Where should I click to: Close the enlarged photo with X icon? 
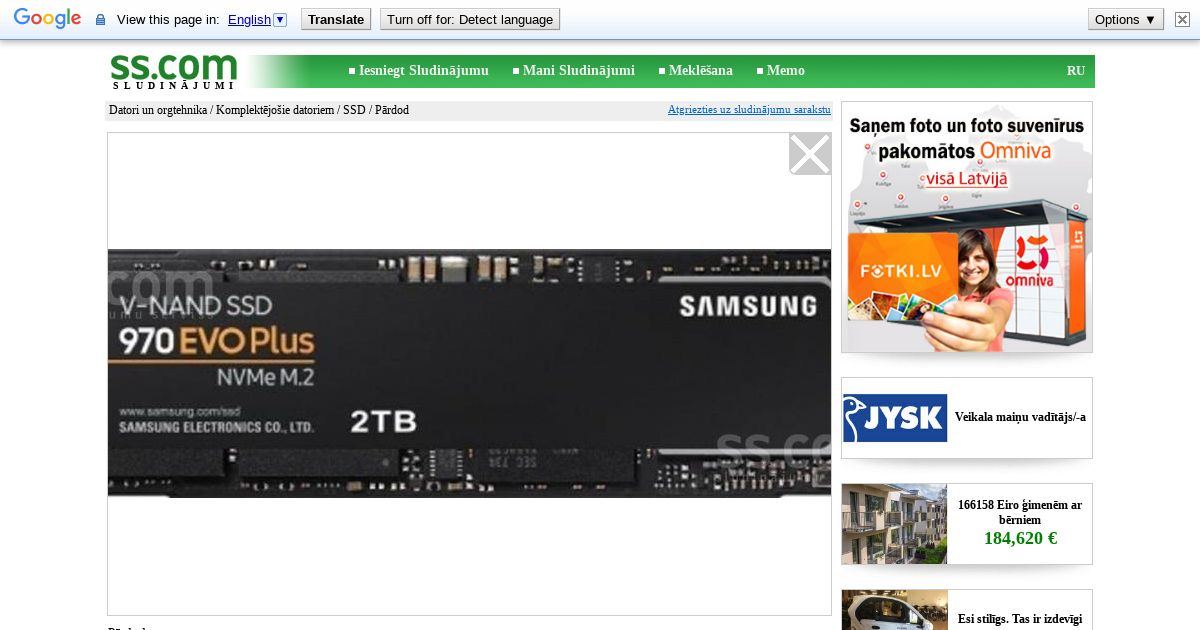pyautogui.click(x=810, y=154)
